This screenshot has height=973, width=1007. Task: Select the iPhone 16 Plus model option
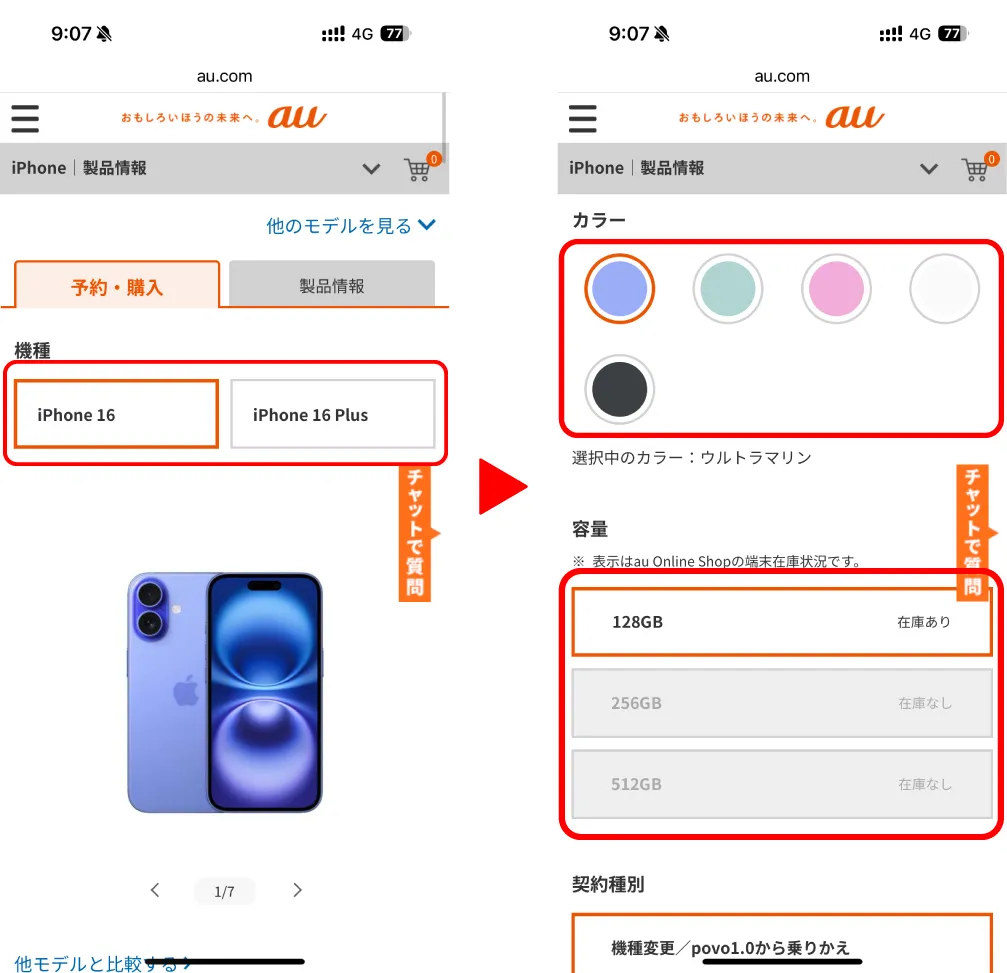[x=333, y=414]
